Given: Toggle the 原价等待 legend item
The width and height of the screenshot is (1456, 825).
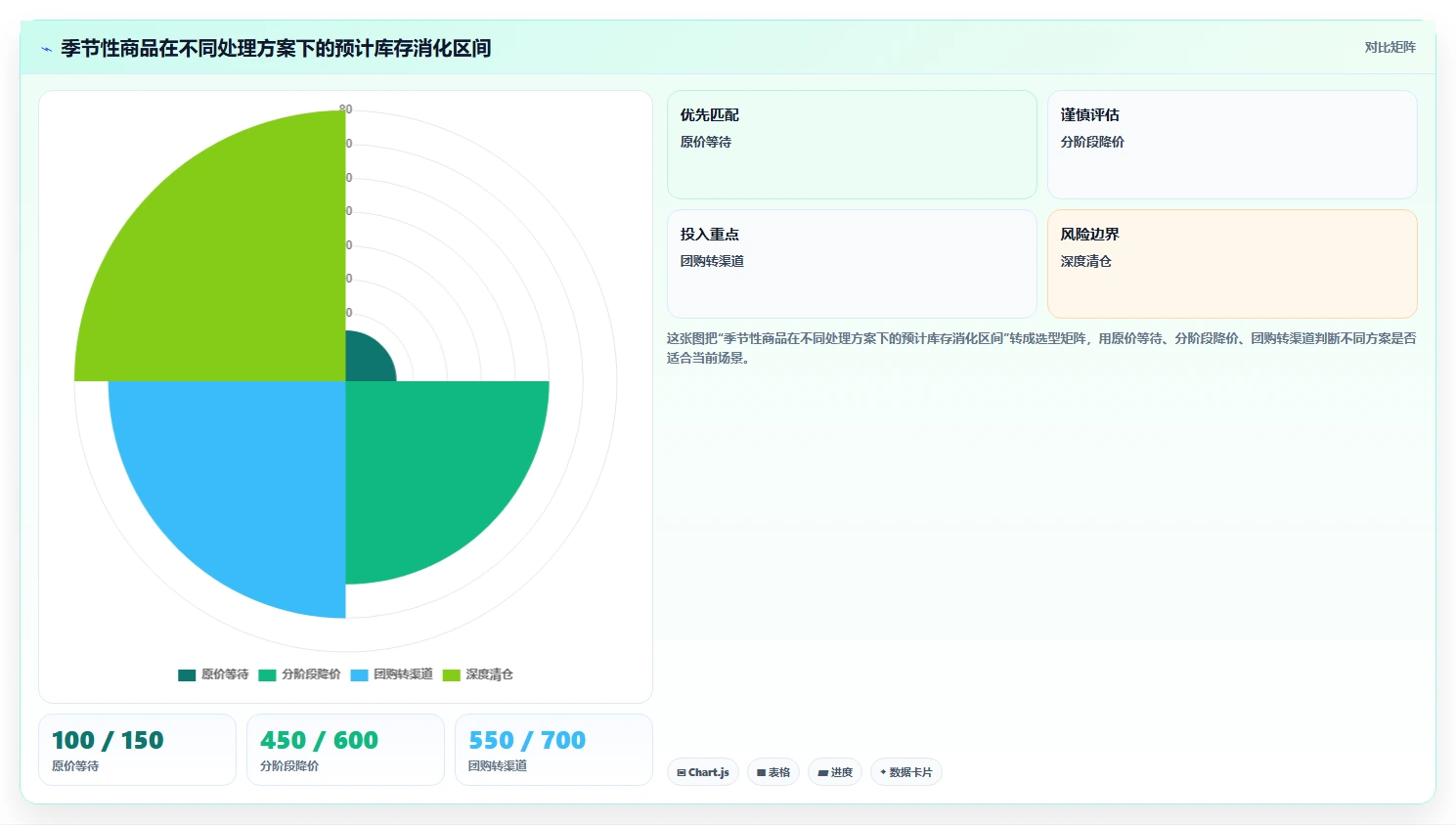Looking at the screenshot, I should click(213, 674).
